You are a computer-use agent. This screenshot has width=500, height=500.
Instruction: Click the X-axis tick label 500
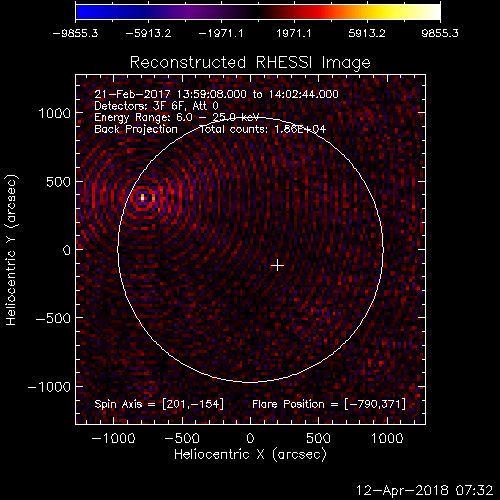[x=318, y=438]
